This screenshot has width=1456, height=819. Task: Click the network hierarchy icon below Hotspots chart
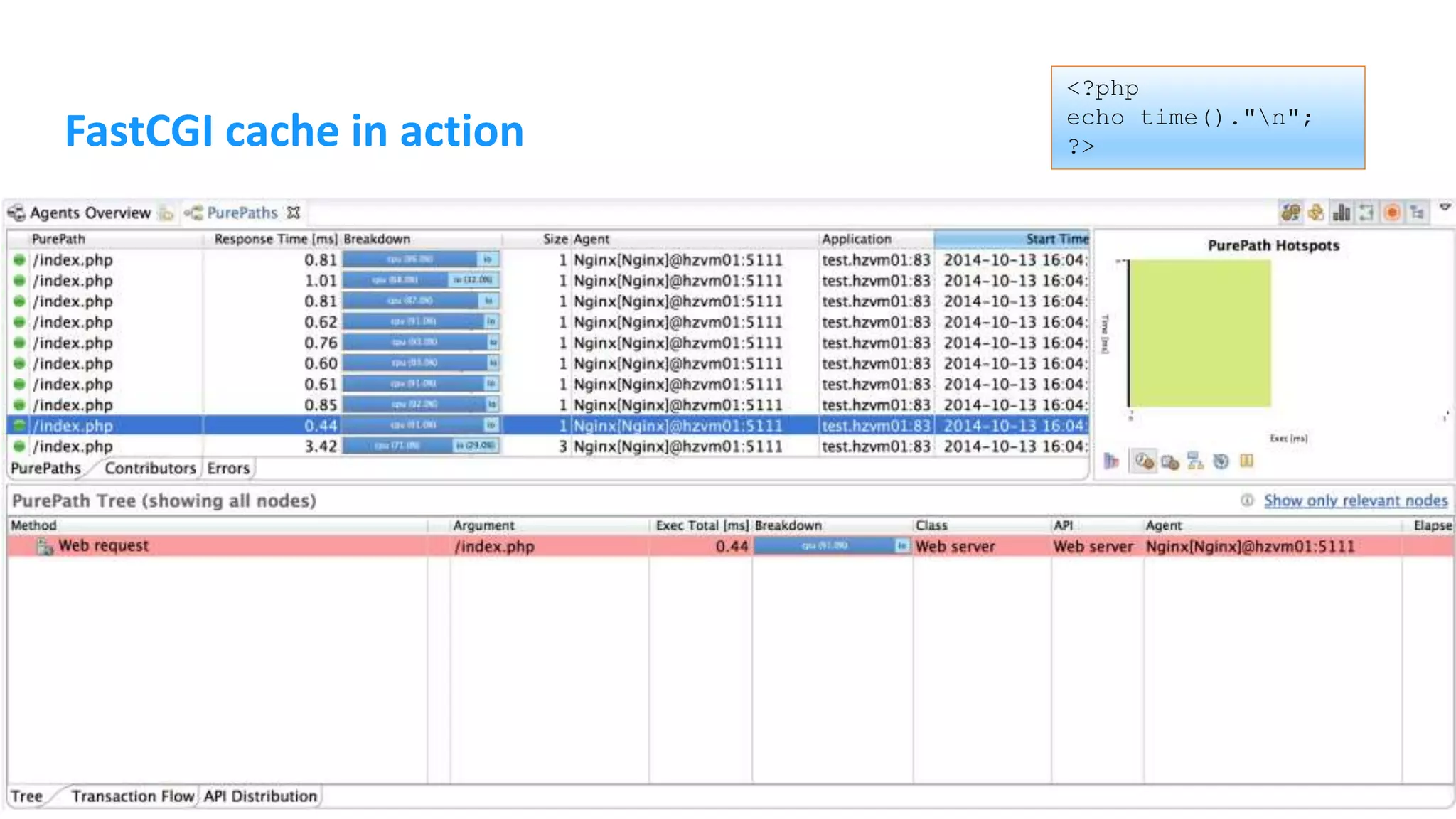[1195, 461]
